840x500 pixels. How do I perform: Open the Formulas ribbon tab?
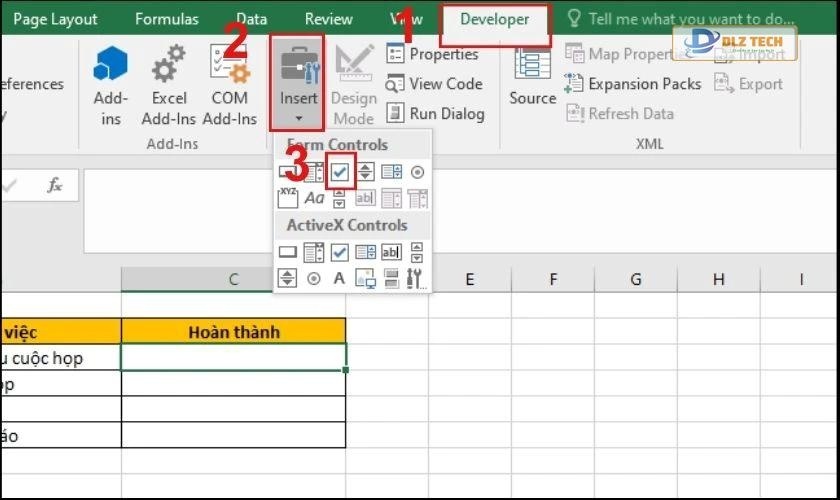[167, 20]
